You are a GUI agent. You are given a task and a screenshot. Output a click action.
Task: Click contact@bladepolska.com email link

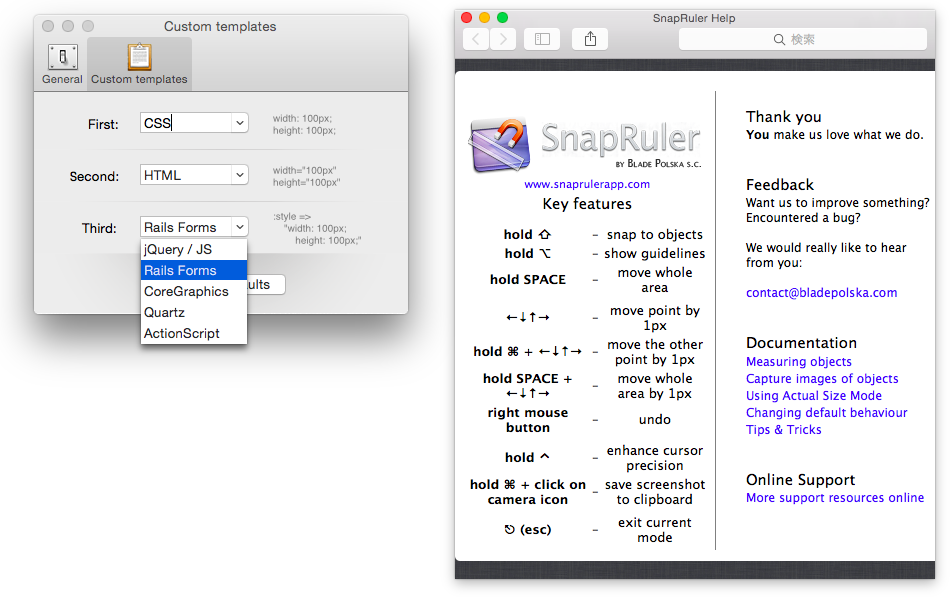[821, 293]
